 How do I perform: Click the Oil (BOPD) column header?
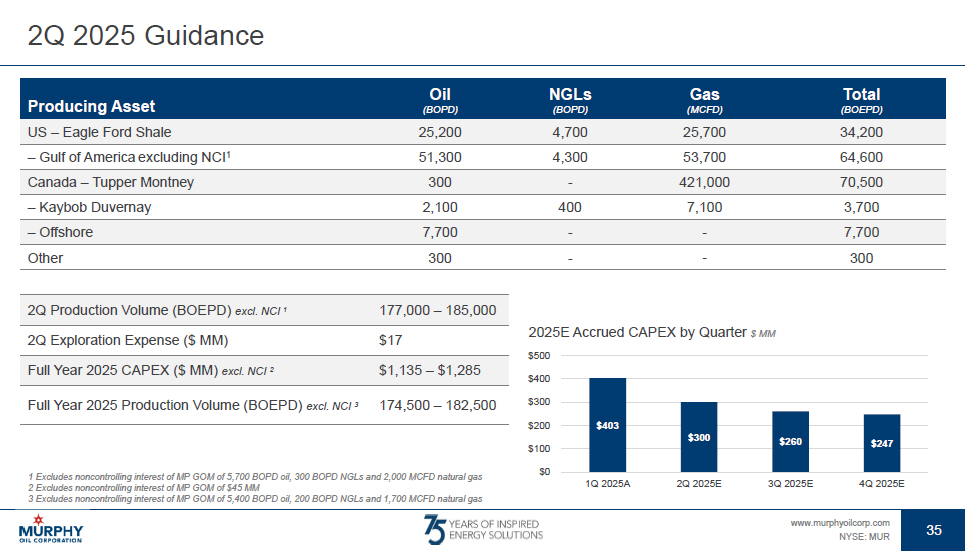(440, 100)
